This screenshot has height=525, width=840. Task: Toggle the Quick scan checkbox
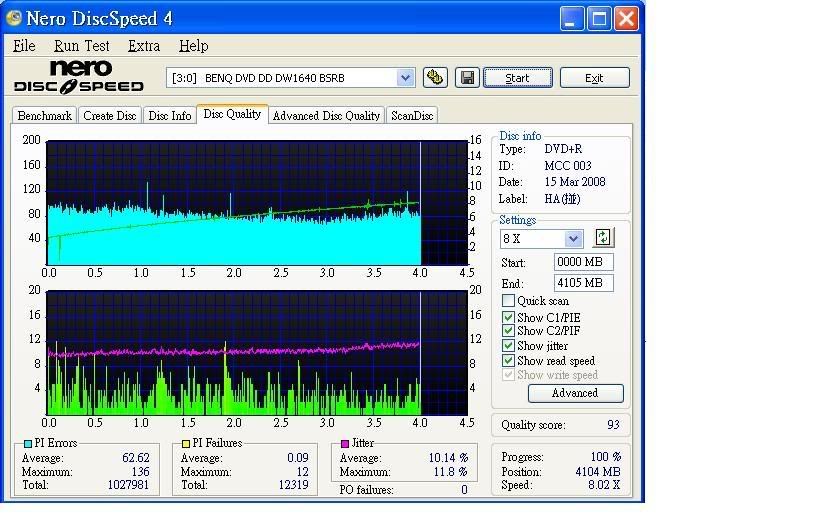click(x=508, y=301)
